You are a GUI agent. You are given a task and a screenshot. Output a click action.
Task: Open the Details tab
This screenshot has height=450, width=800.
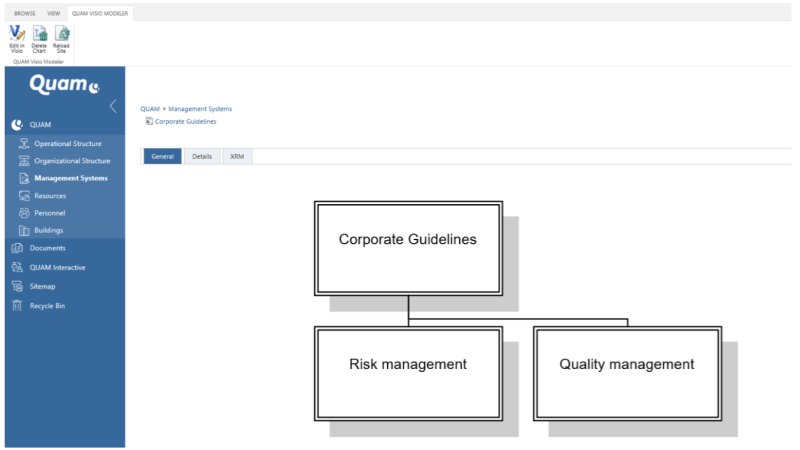coord(202,157)
